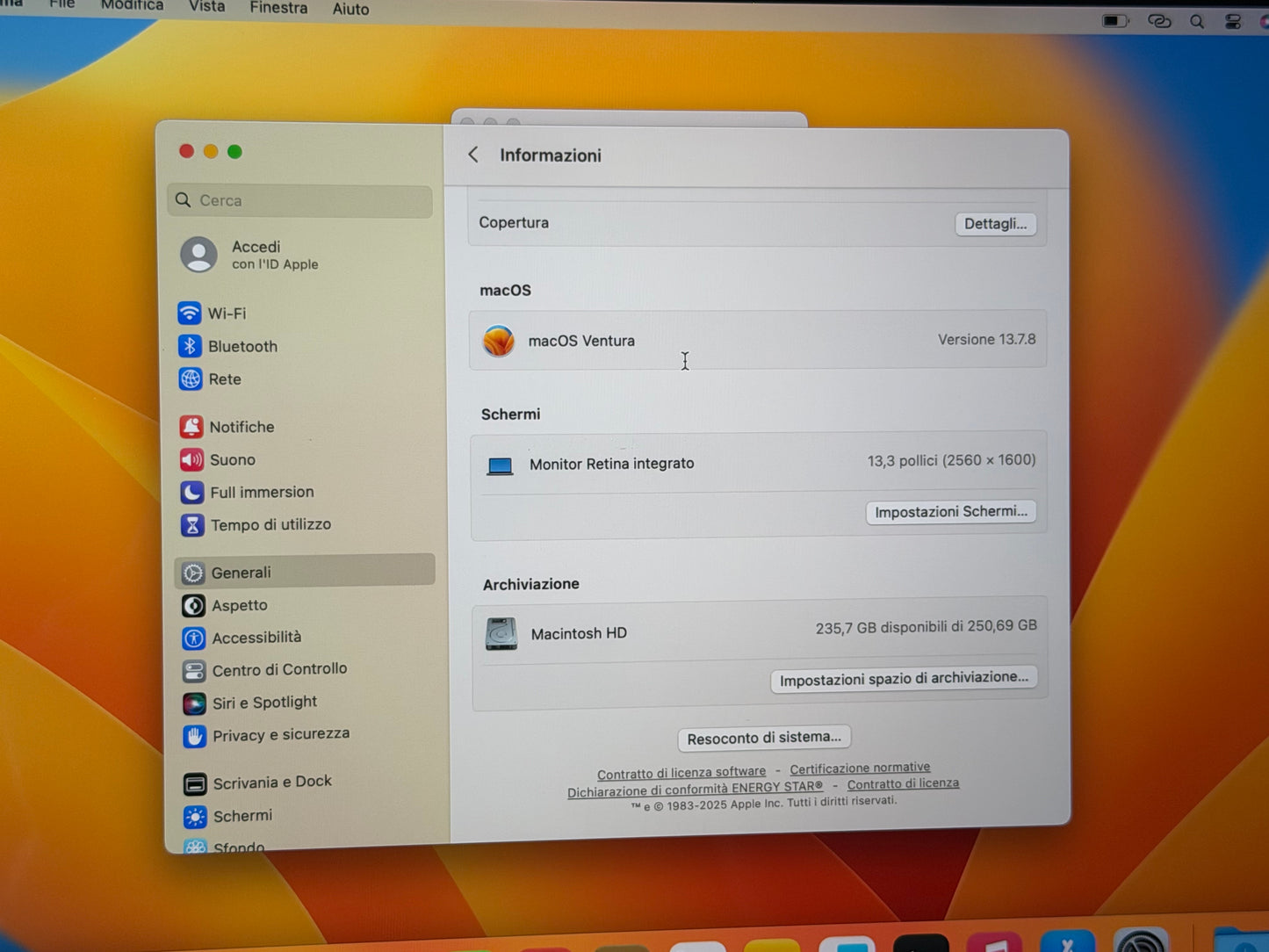Open the Contratto di licenza link
This screenshot has height=952, width=1269.
pos(903,783)
